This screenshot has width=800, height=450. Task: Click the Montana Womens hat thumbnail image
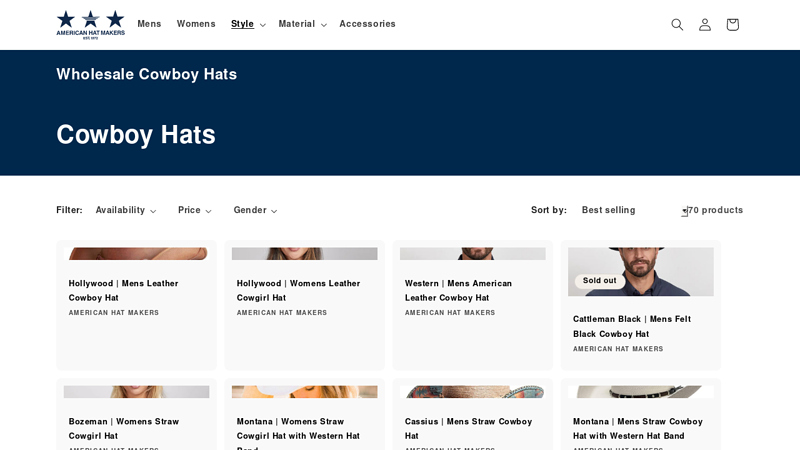[x=305, y=392]
